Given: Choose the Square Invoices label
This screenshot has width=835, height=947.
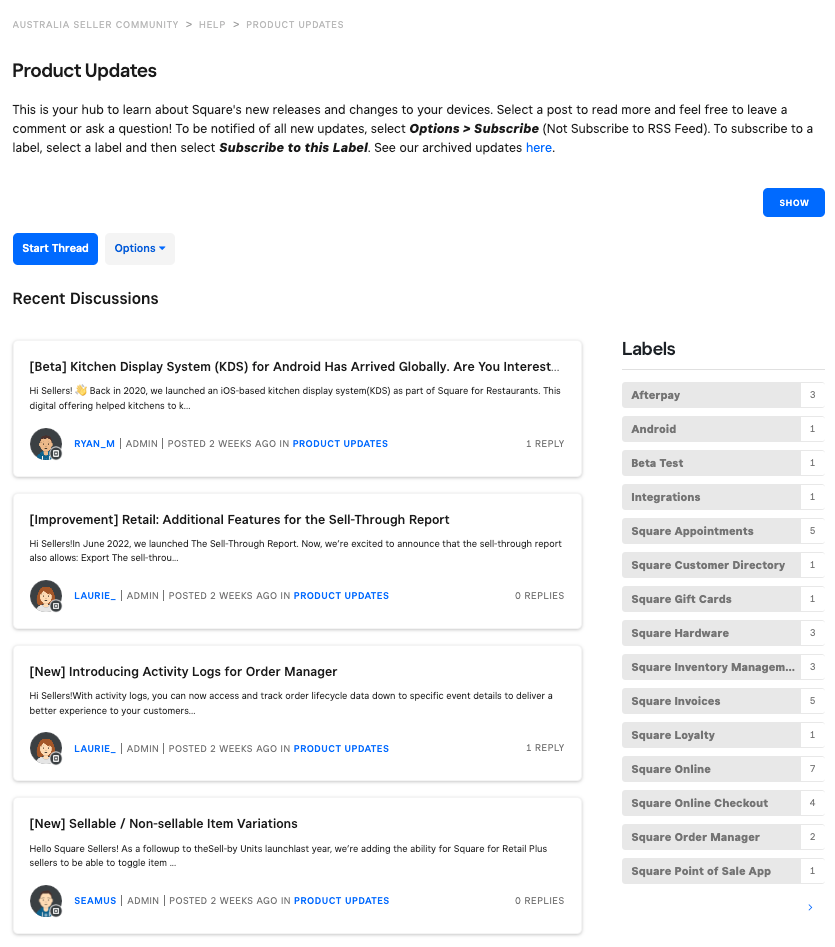Looking at the screenshot, I should point(676,701).
